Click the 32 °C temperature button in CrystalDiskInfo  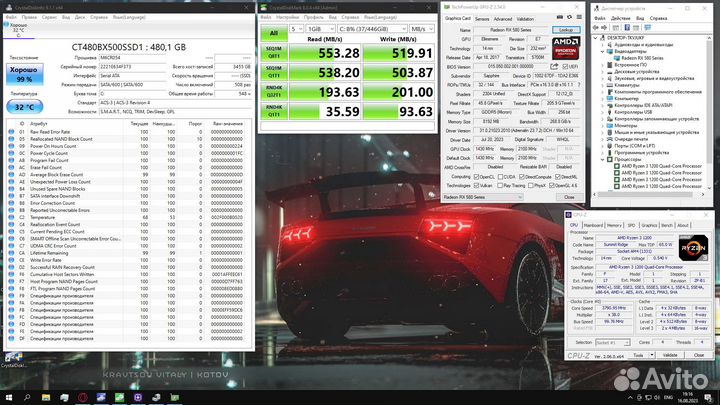25,107
